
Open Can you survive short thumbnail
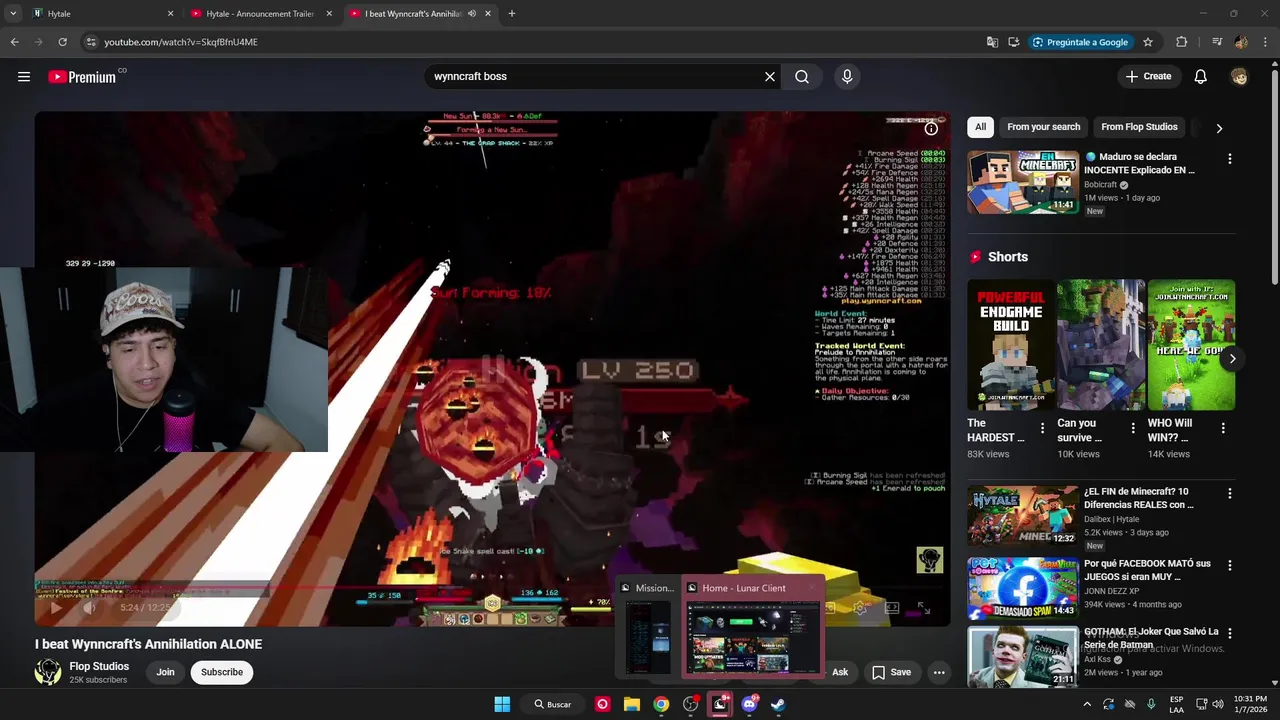point(1100,345)
